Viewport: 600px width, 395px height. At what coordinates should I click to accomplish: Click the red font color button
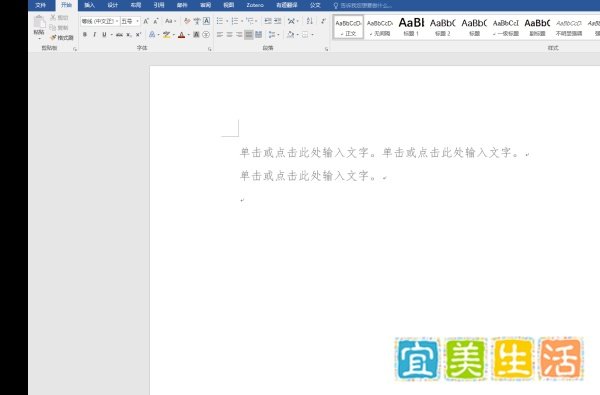(x=182, y=35)
